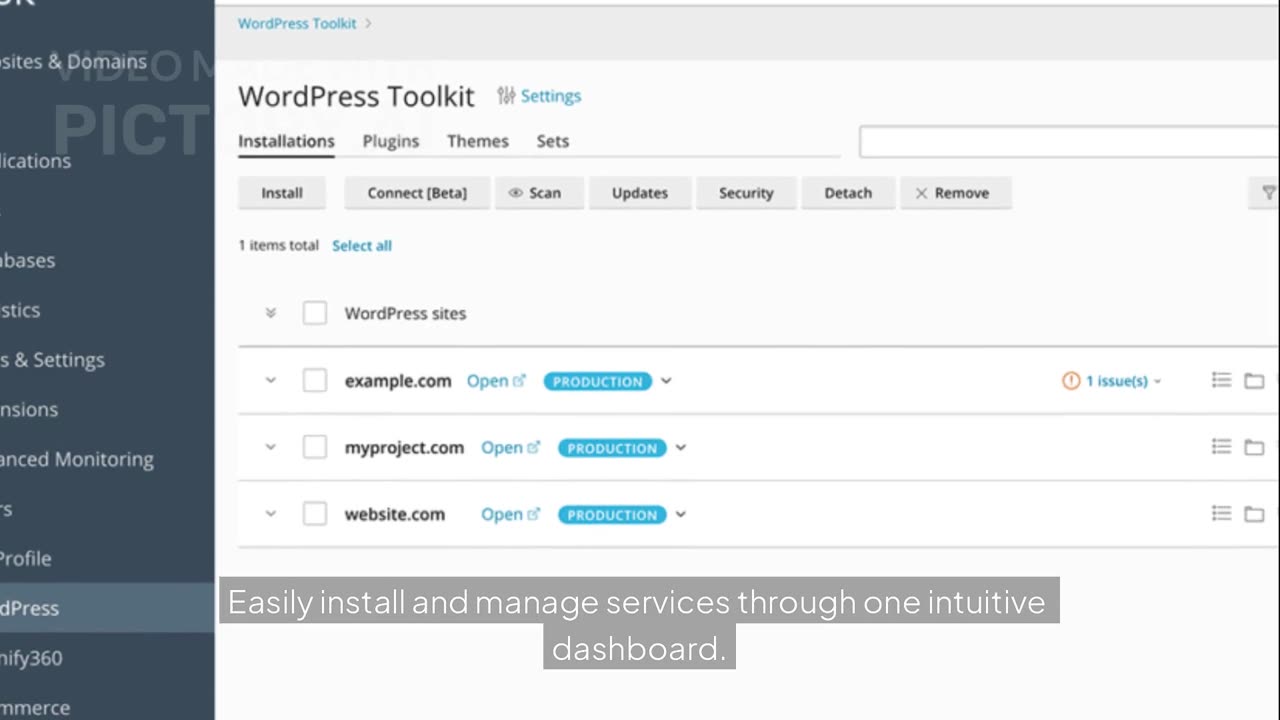The width and height of the screenshot is (1280, 720).
Task: Open the PRODUCTION label dropdown for website.com
Action: click(680, 515)
